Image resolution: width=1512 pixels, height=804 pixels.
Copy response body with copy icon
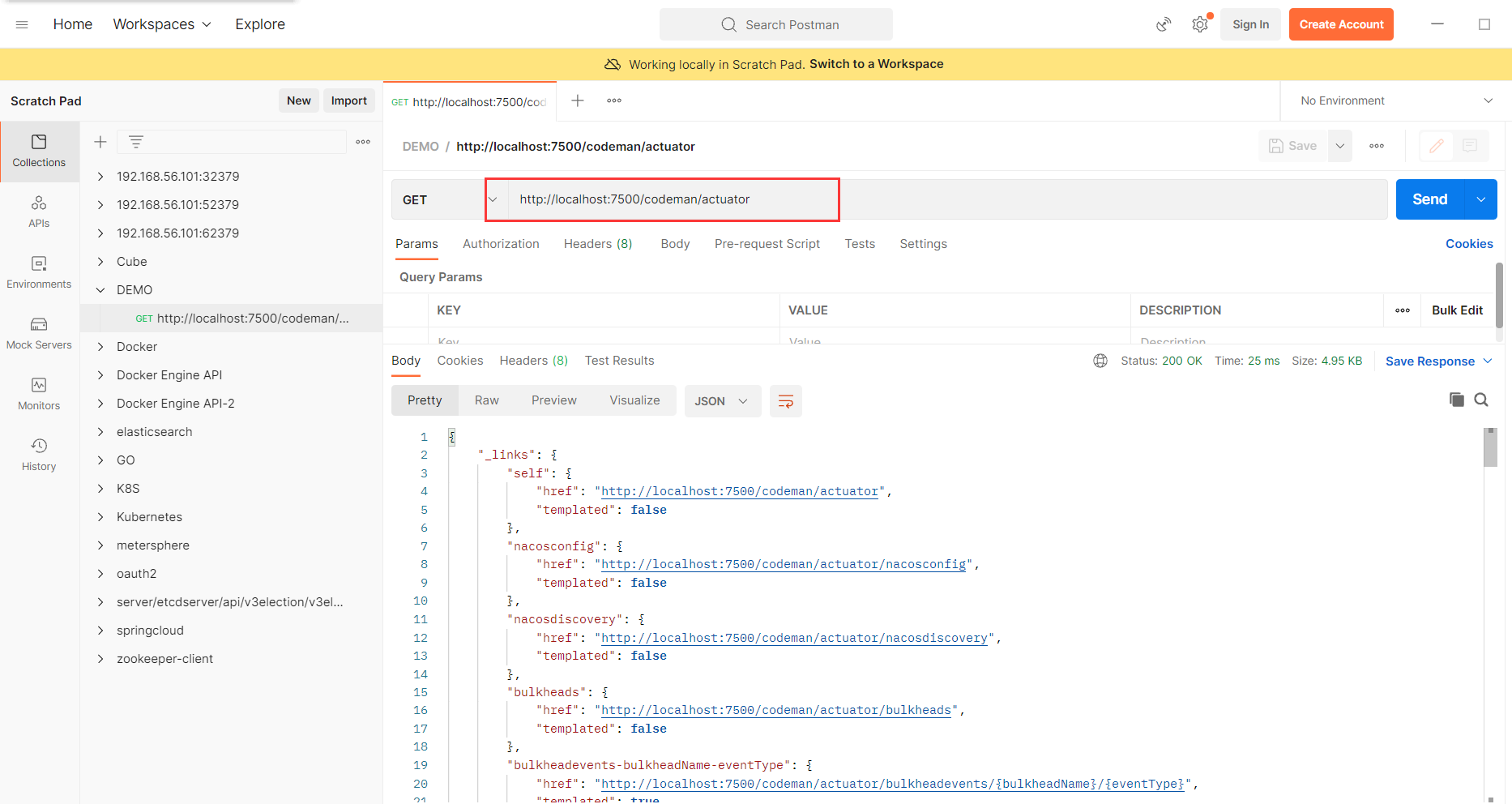coord(1456,400)
